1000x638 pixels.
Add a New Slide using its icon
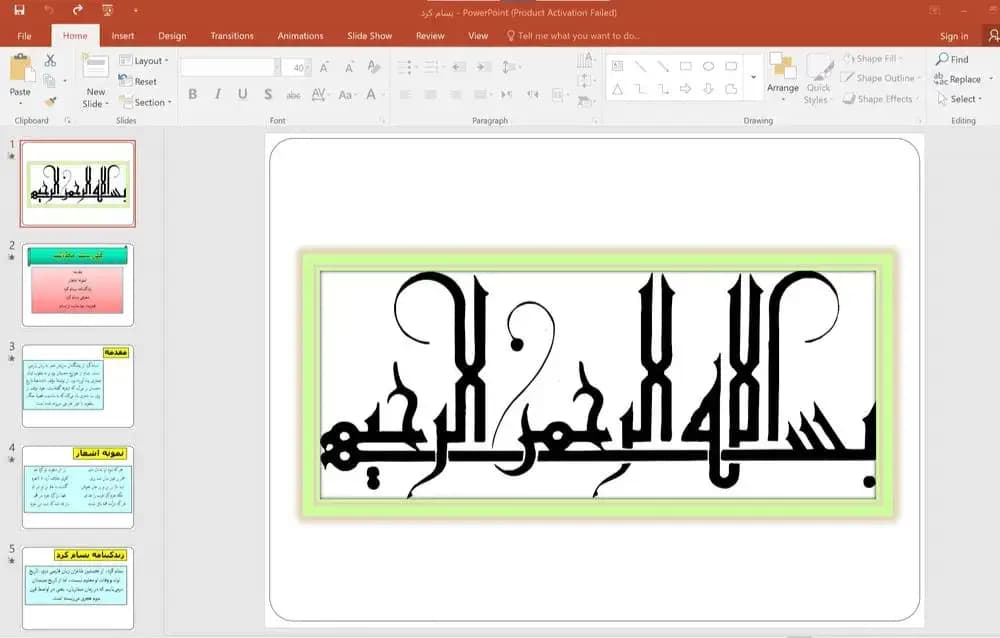tap(96, 68)
